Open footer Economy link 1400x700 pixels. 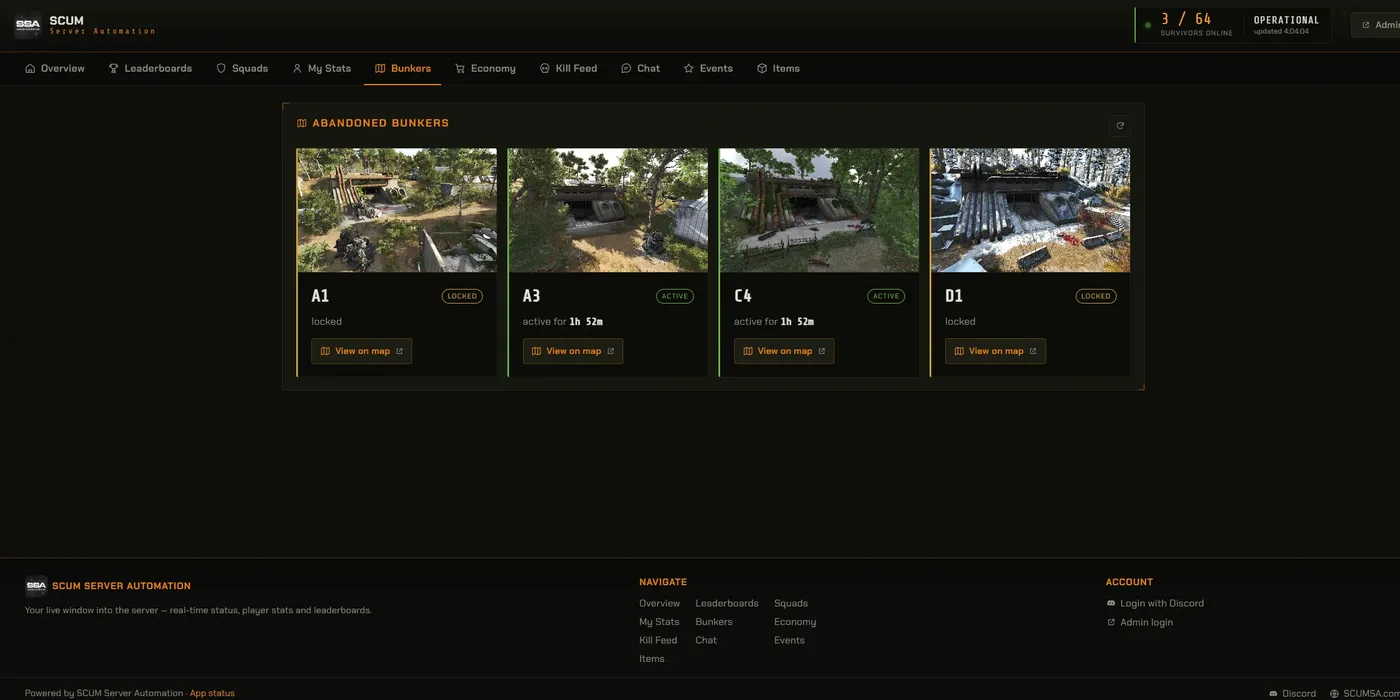[x=795, y=622]
